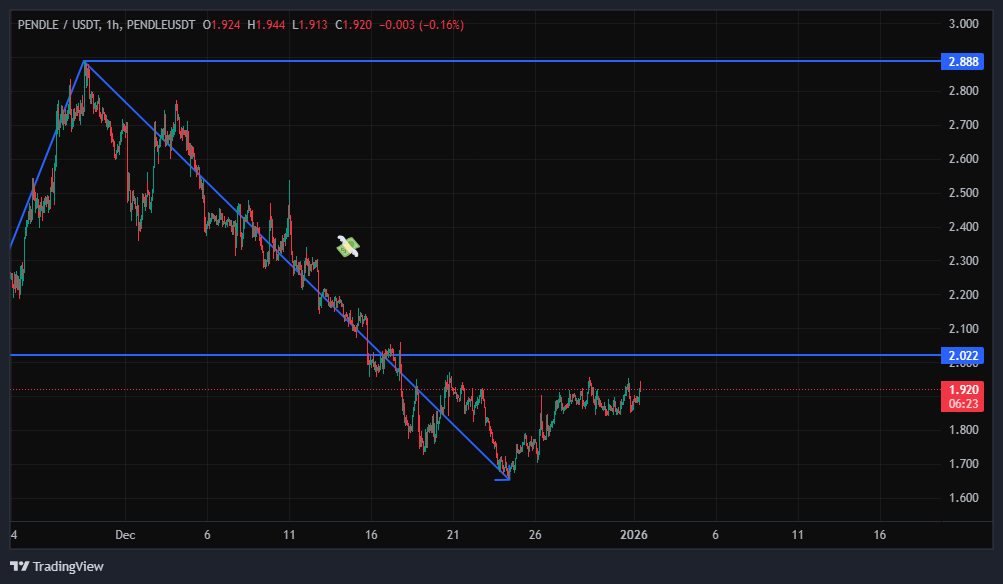Click the TradingView logo
Image resolution: width=1003 pixels, height=584 pixels.
(56, 567)
